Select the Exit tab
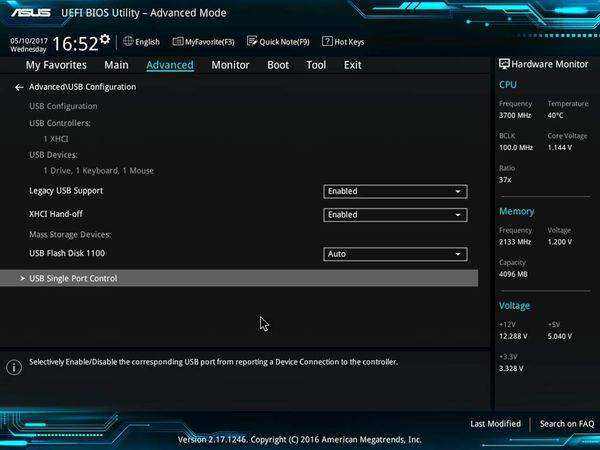 (352, 65)
